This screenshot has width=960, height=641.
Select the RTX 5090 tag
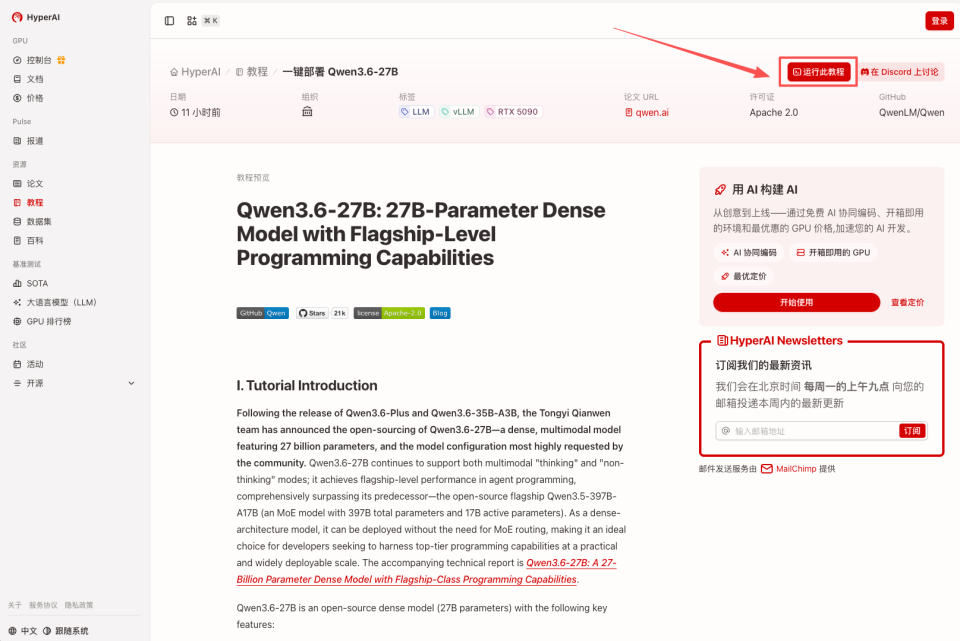[512, 111]
